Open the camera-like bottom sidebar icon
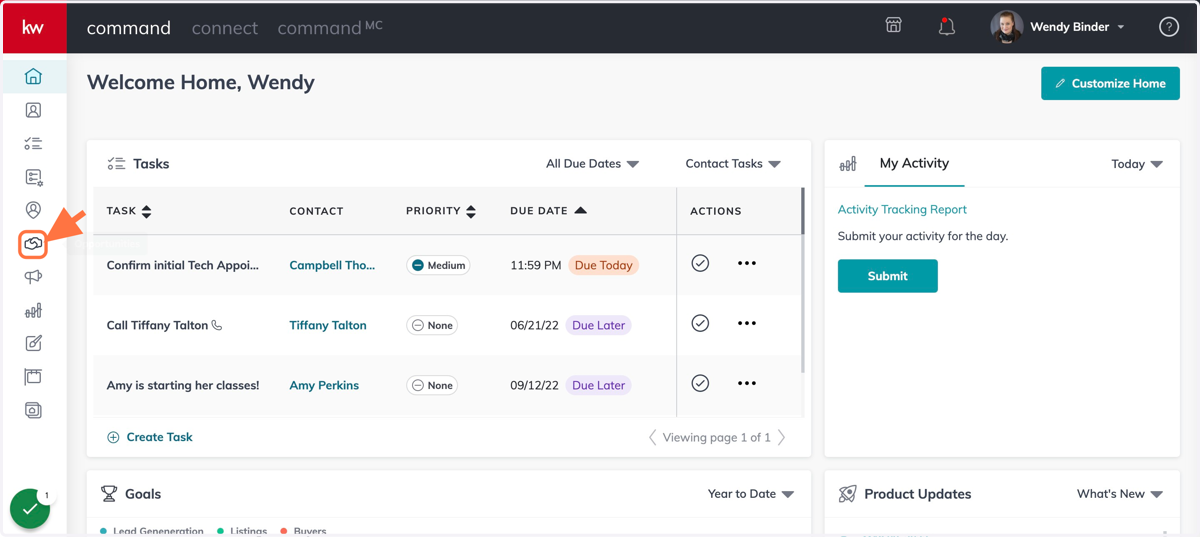The image size is (1200, 537). pyautogui.click(x=33, y=410)
